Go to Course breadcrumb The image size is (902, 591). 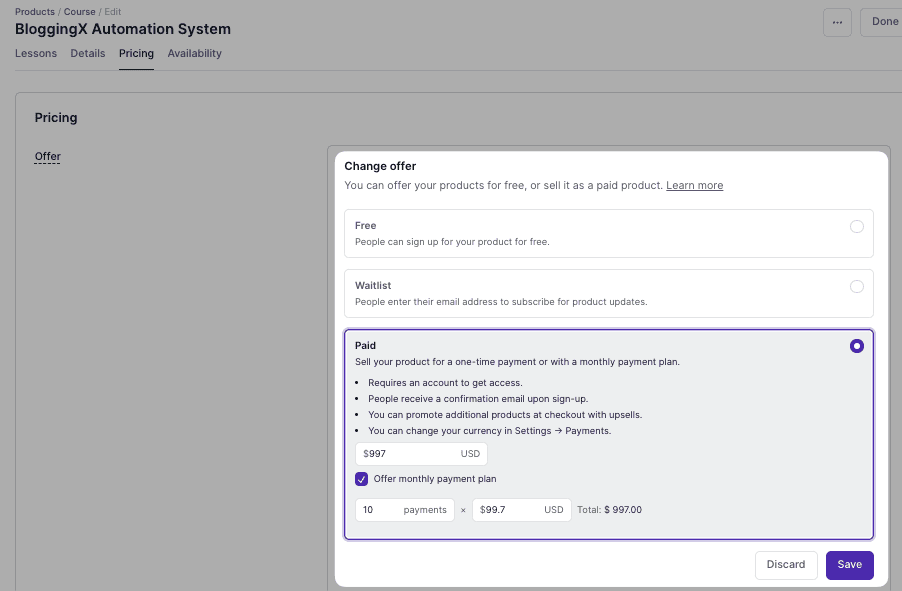click(x=79, y=12)
